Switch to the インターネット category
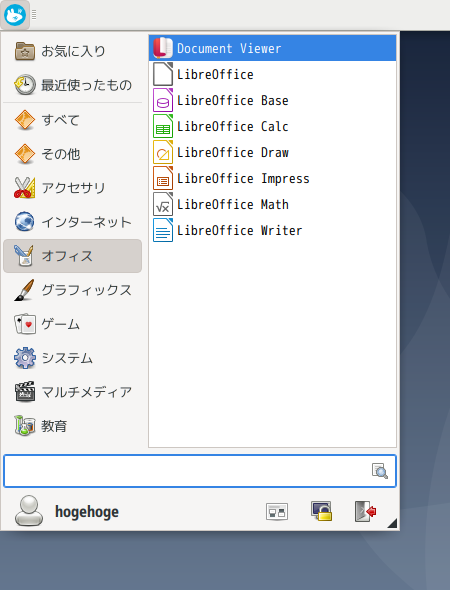The height and width of the screenshot is (590, 450). click(x=73, y=222)
